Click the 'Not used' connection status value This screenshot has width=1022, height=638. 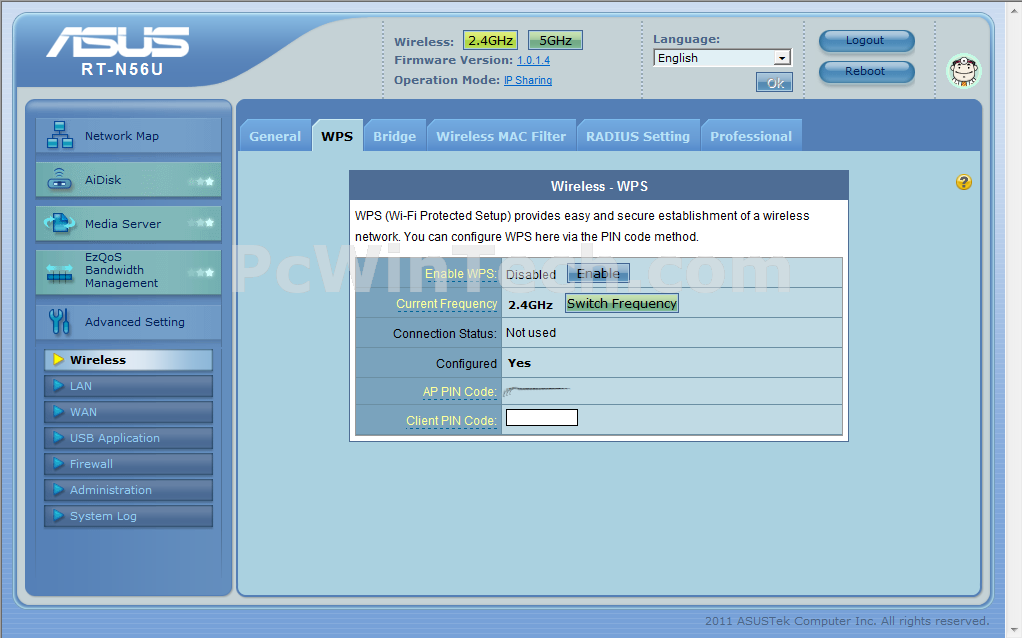coord(531,333)
